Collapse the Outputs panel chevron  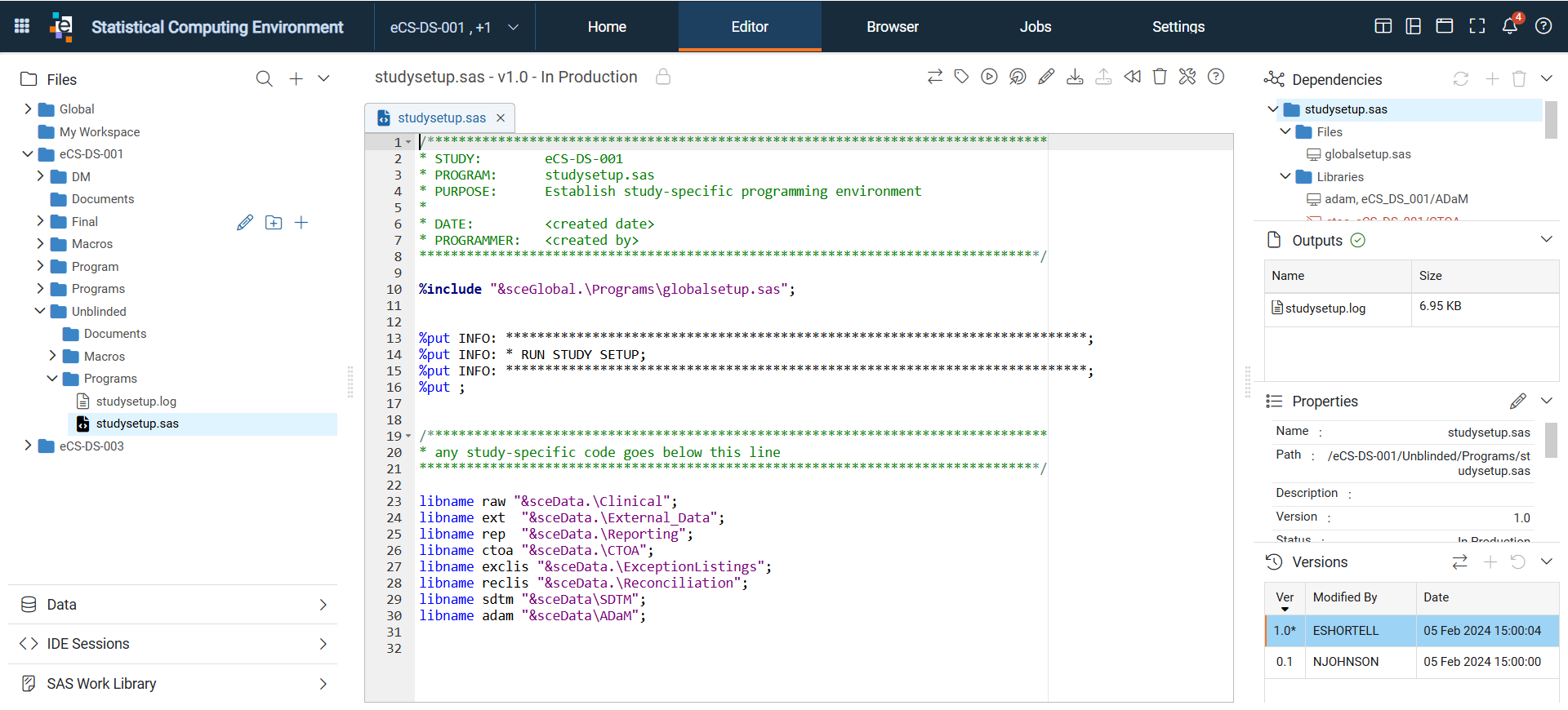[x=1546, y=240]
